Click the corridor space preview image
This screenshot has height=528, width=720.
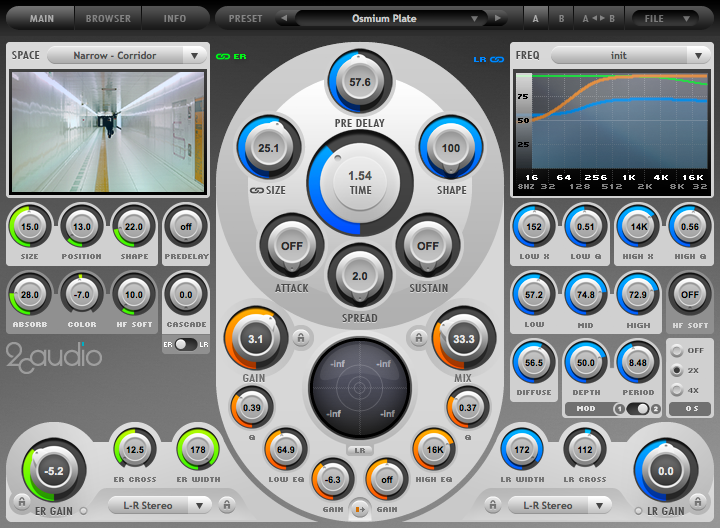tap(108, 132)
